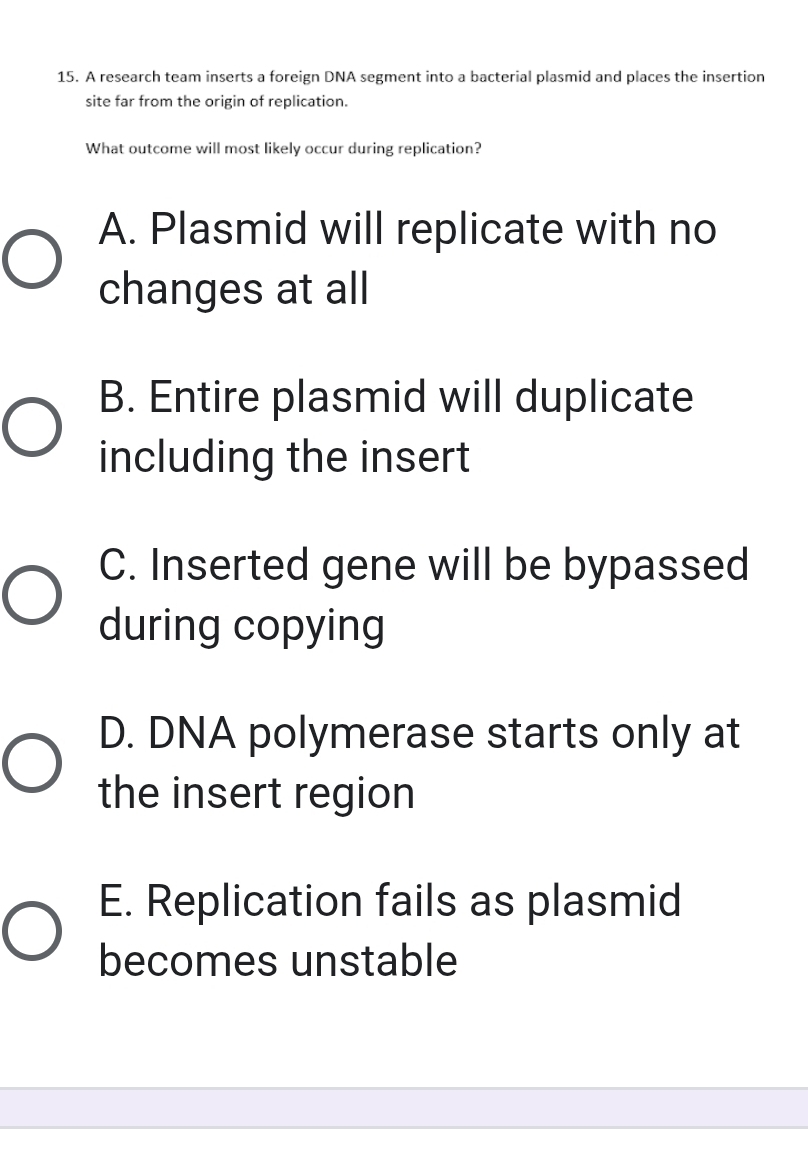This screenshot has width=808, height=1153.
Task: Click the lavender bar at the bottom
Action: pyautogui.click(x=404, y=1108)
